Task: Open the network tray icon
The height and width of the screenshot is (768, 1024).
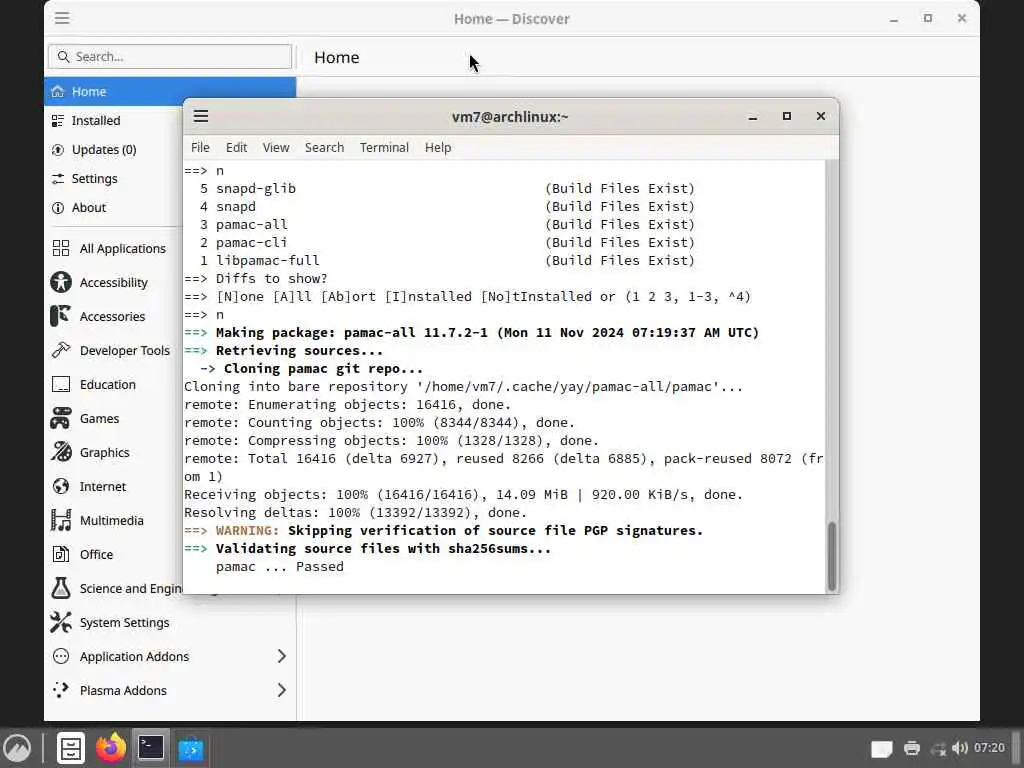Action: [938, 749]
